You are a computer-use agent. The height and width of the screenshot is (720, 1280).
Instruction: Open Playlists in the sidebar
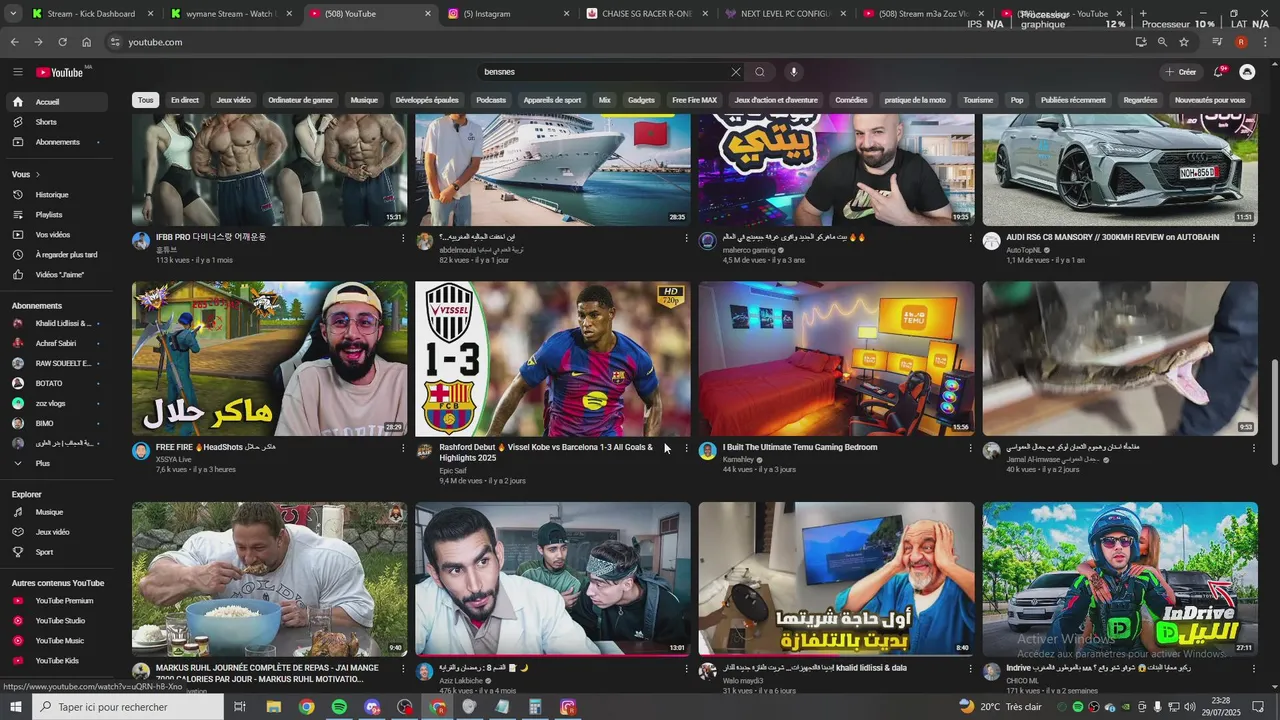56,215
